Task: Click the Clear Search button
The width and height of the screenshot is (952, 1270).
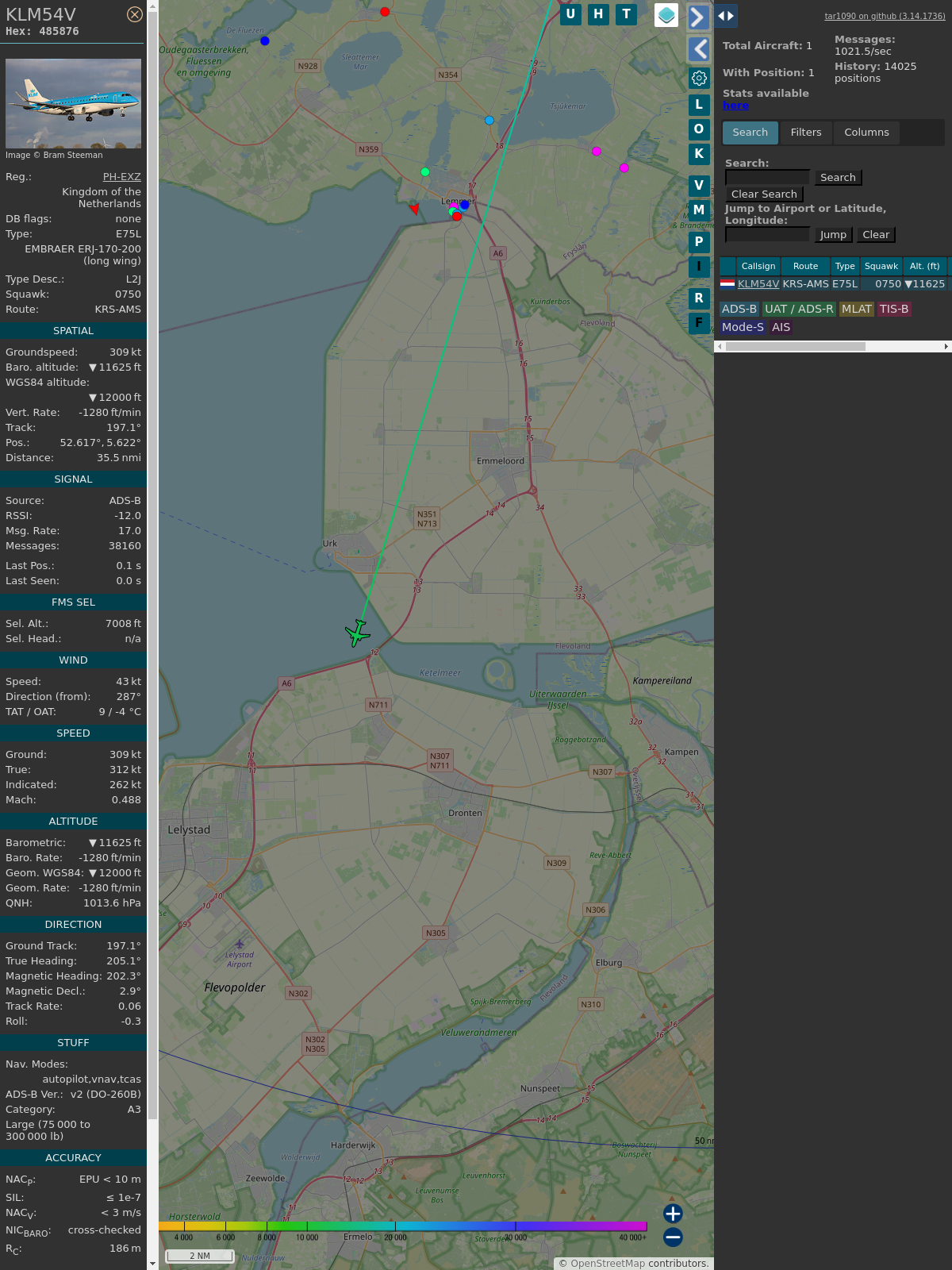Action: click(764, 194)
